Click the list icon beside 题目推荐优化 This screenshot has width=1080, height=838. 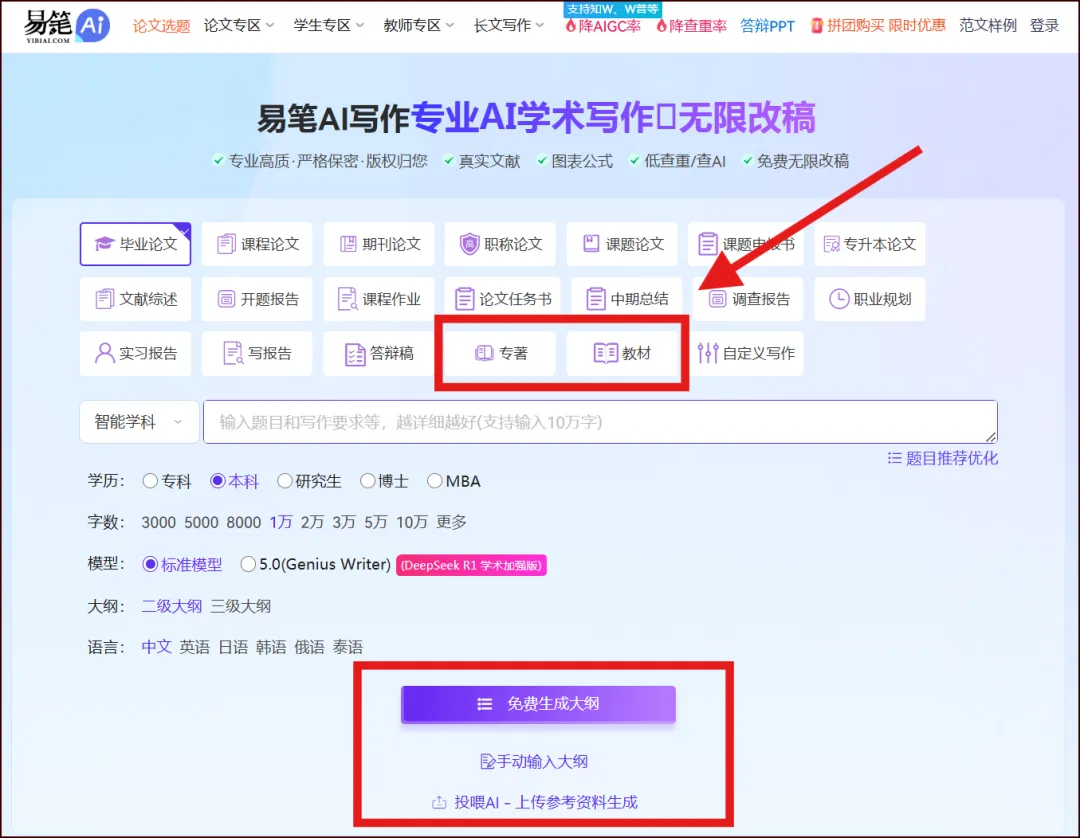coord(894,459)
